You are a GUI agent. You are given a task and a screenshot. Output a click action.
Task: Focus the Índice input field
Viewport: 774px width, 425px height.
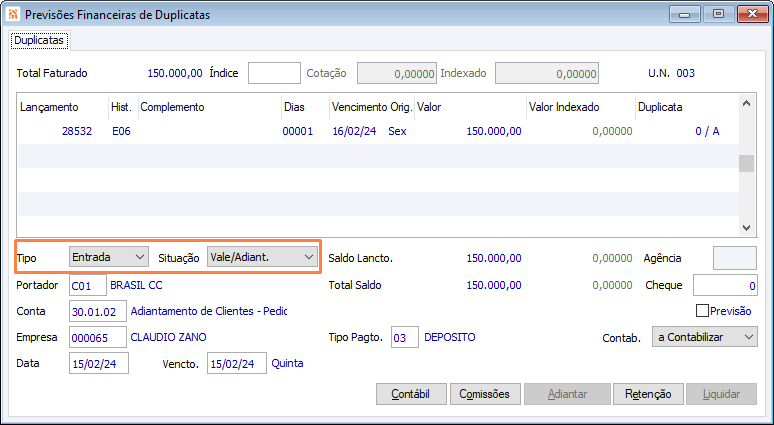tap(274, 73)
